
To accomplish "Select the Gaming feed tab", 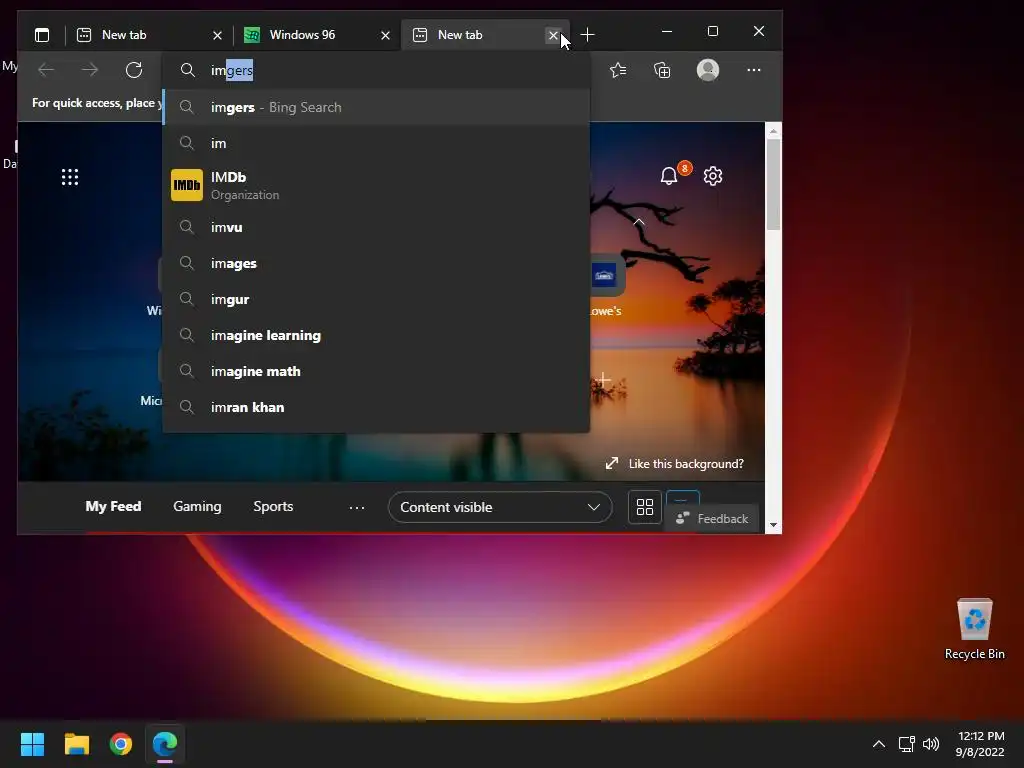I will click(x=197, y=507).
